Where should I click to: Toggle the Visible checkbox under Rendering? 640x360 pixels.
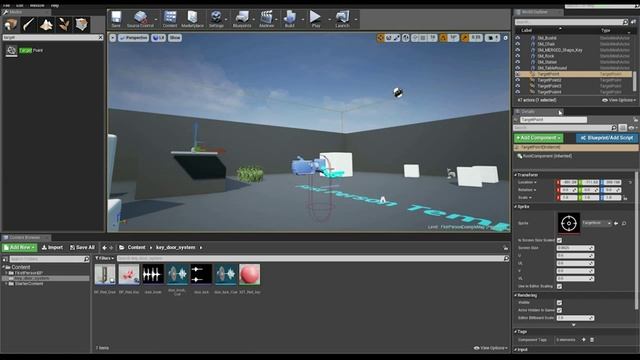click(x=559, y=302)
